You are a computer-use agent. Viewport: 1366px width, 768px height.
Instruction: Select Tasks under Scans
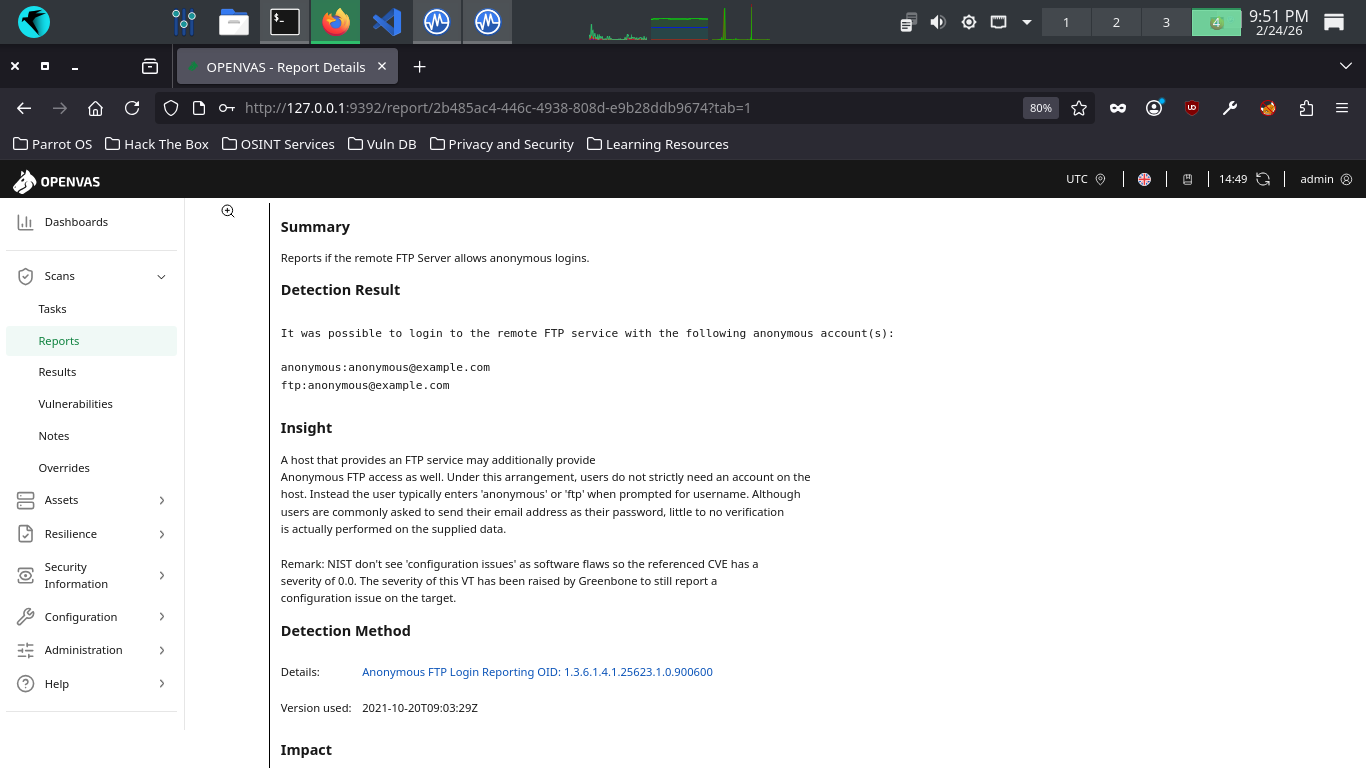click(x=52, y=309)
